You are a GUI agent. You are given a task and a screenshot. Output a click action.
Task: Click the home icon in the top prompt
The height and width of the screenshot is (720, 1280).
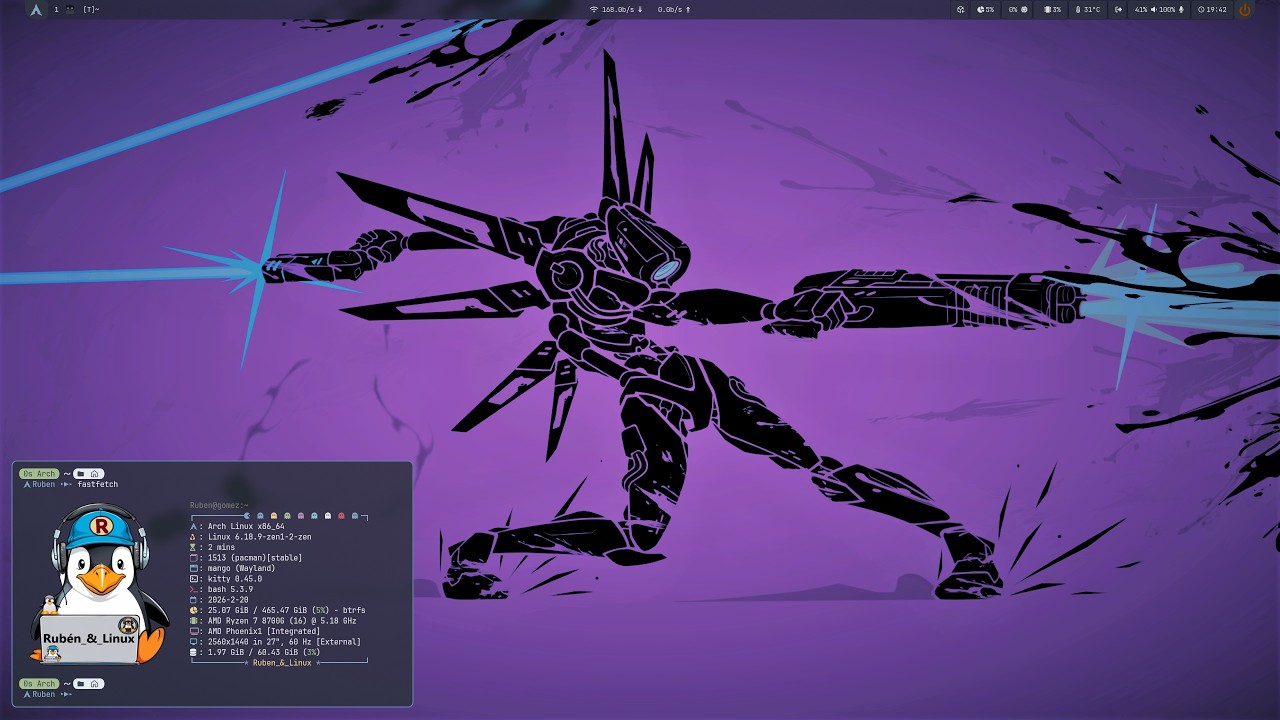tap(94, 474)
